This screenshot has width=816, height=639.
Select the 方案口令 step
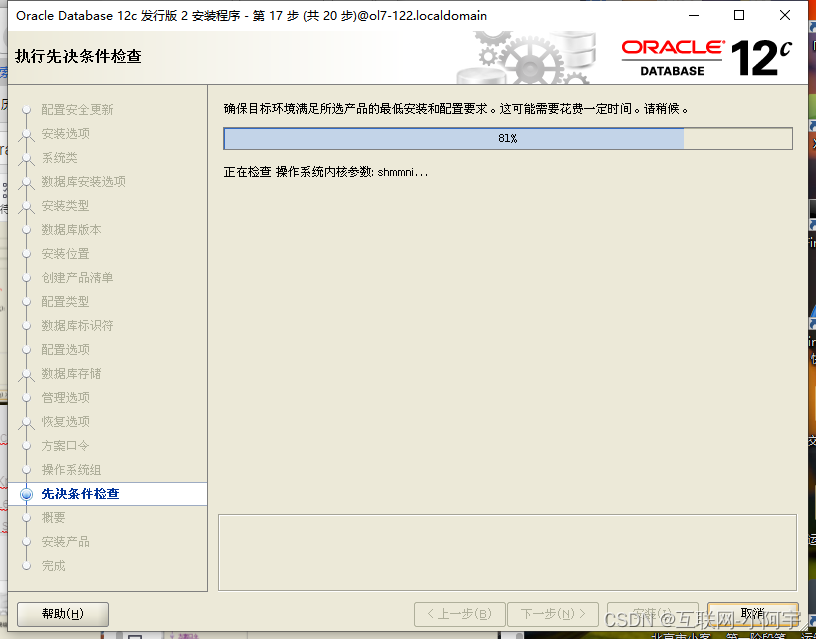66,446
